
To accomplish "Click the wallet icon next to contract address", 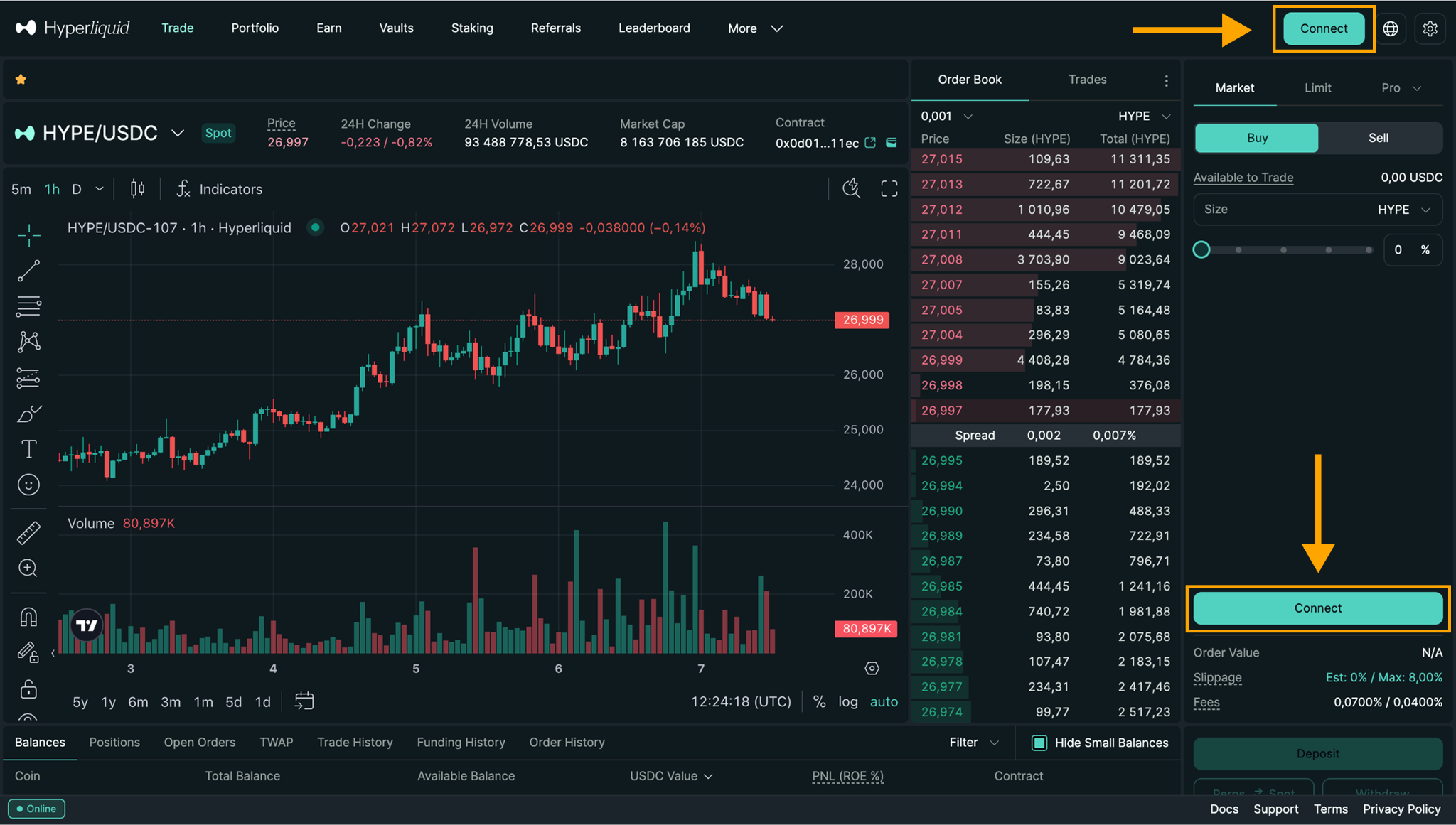I will click(892, 143).
